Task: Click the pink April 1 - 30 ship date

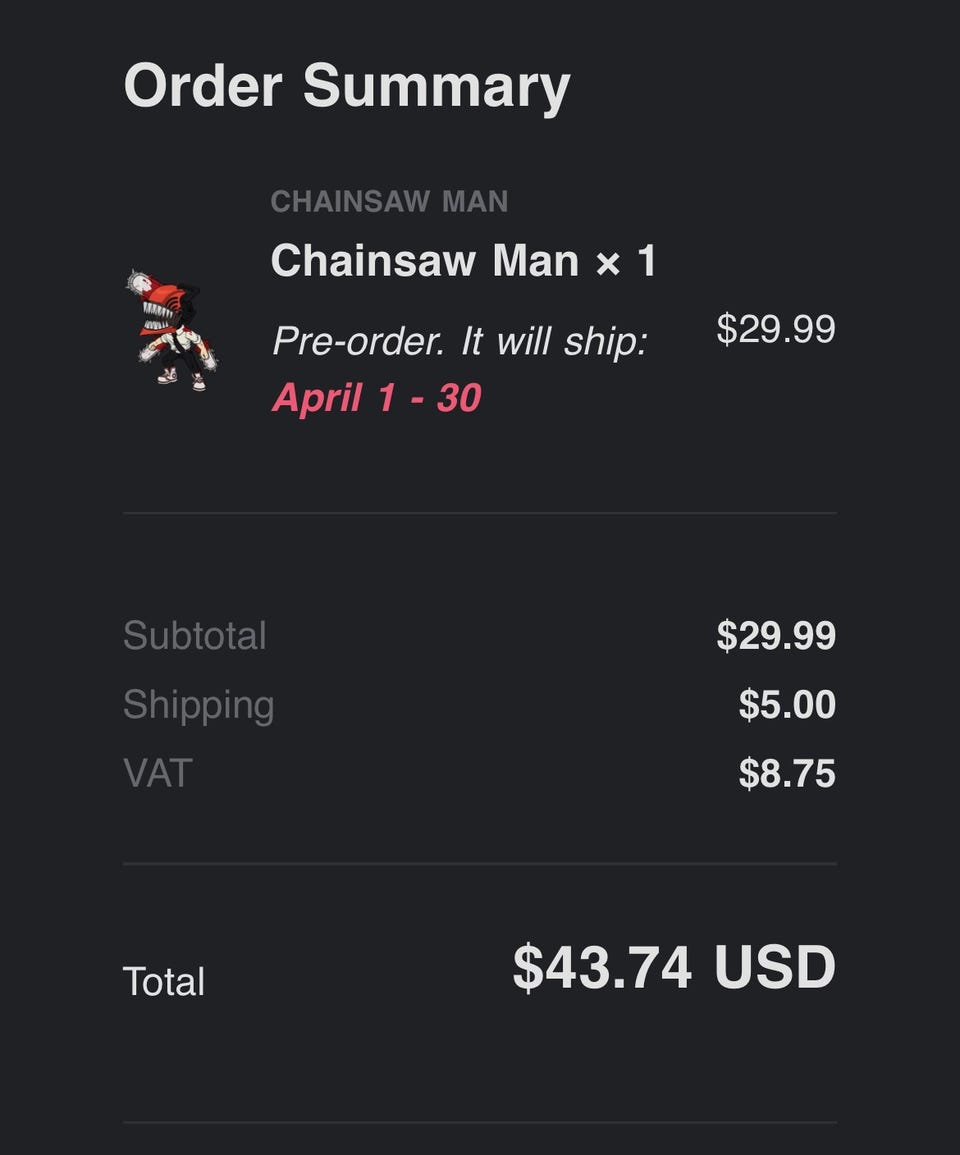Action: coord(376,398)
